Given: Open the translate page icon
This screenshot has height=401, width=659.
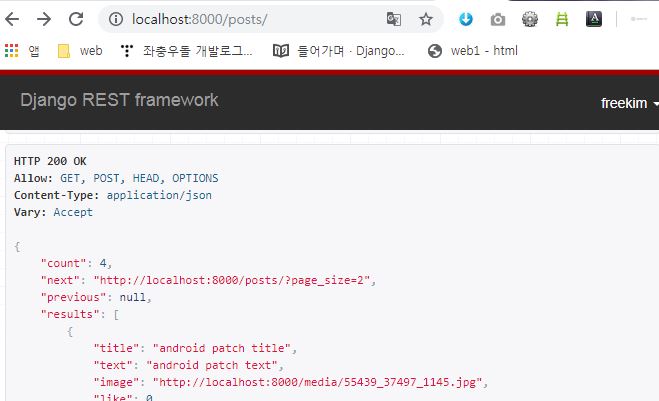Looking at the screenshot, I should click(394, 19).
